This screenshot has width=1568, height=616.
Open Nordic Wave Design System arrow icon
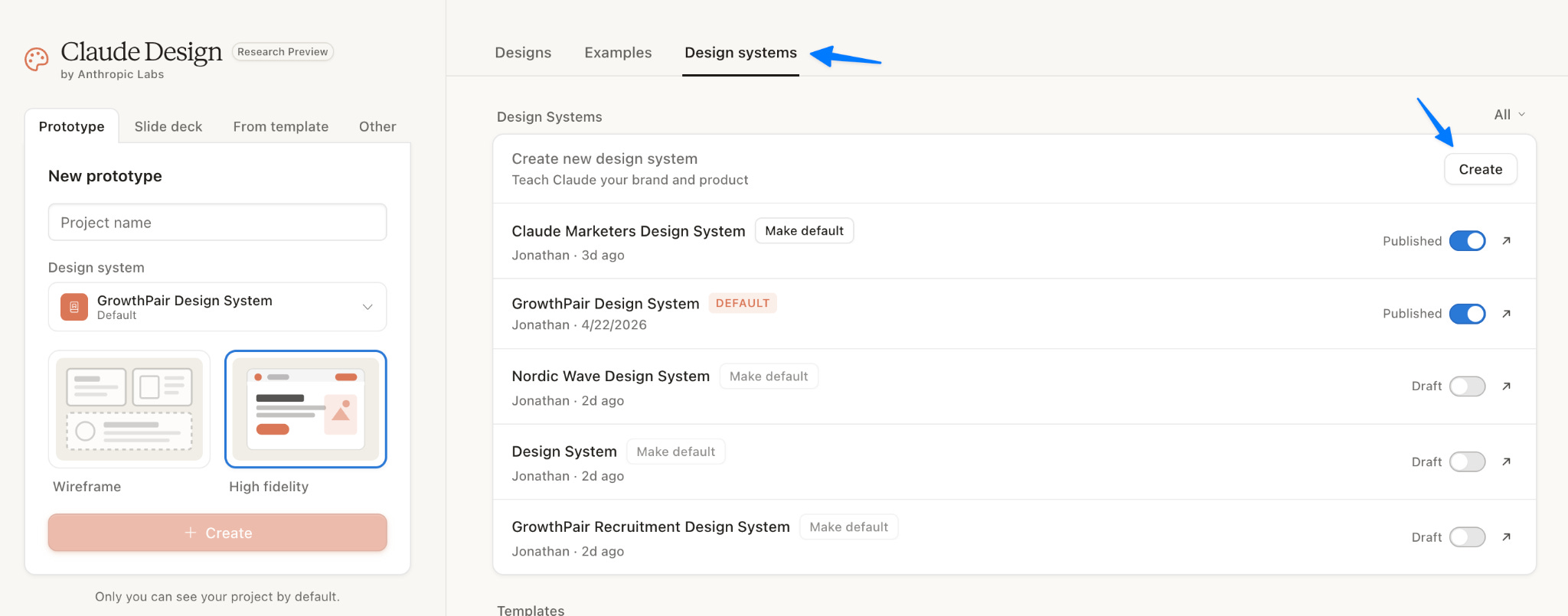click(1506, 386)
